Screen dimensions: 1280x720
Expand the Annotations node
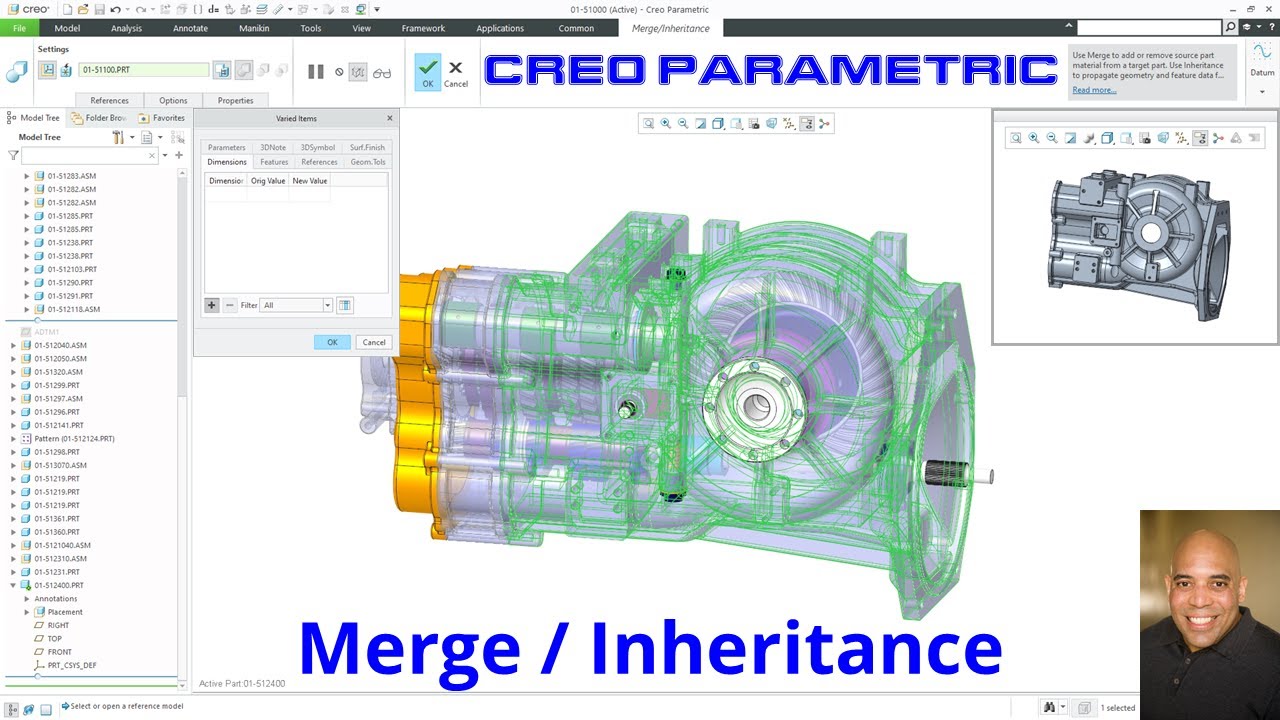pos(27,599)
